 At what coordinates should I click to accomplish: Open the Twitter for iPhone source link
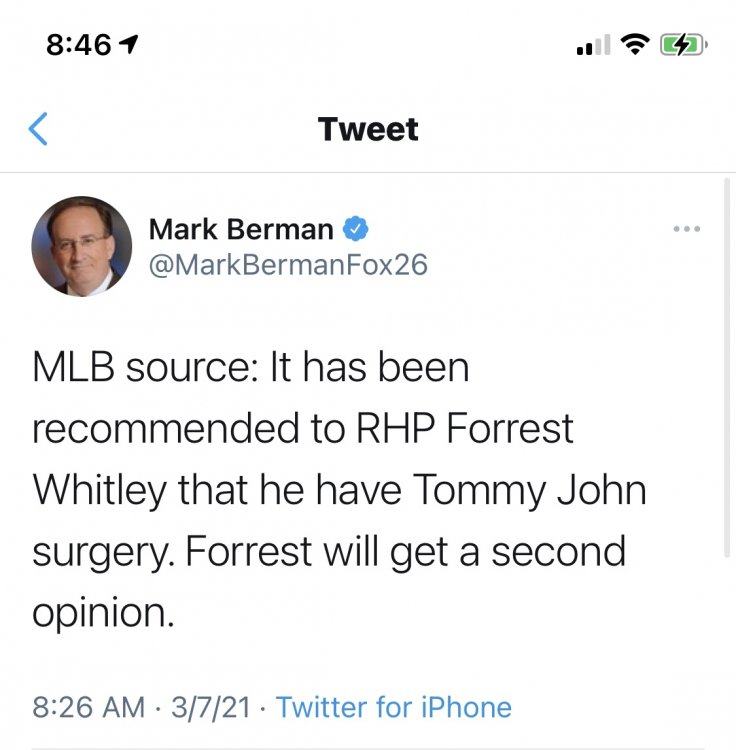394,707
